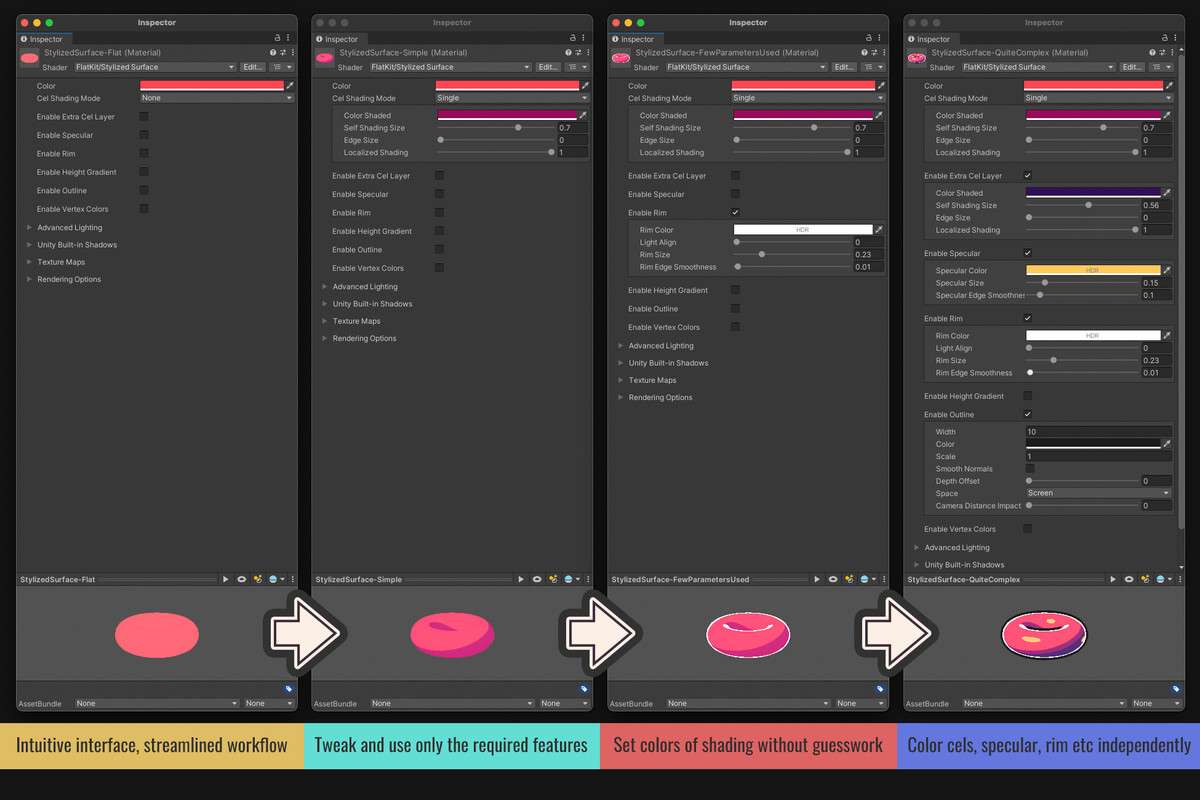Click asset label tag in StylizedSurface-Simple window
Screen dimensions: 1200x800
coord(585,689)
